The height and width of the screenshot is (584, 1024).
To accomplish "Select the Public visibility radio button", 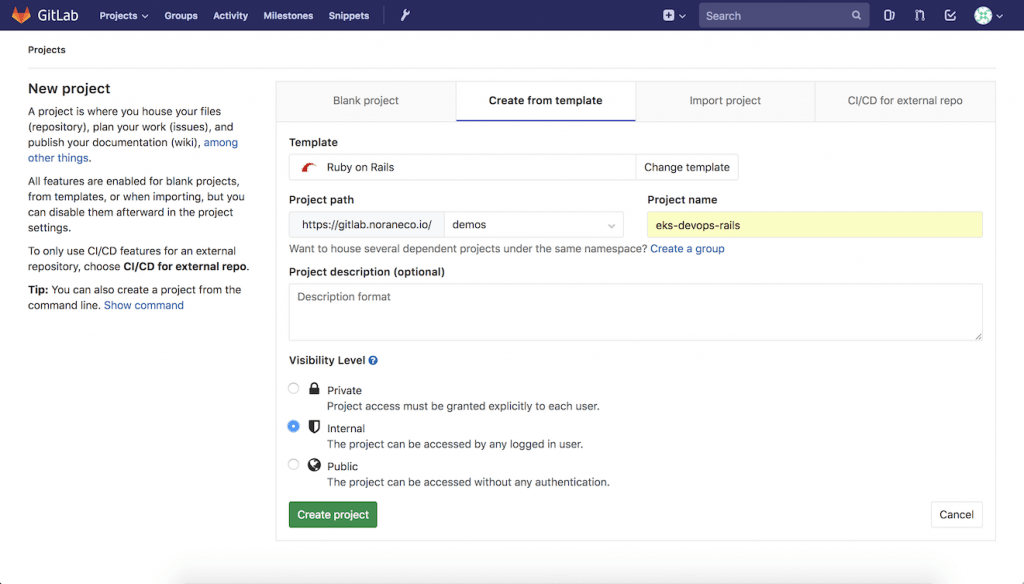I will click(x=294, y=464).
